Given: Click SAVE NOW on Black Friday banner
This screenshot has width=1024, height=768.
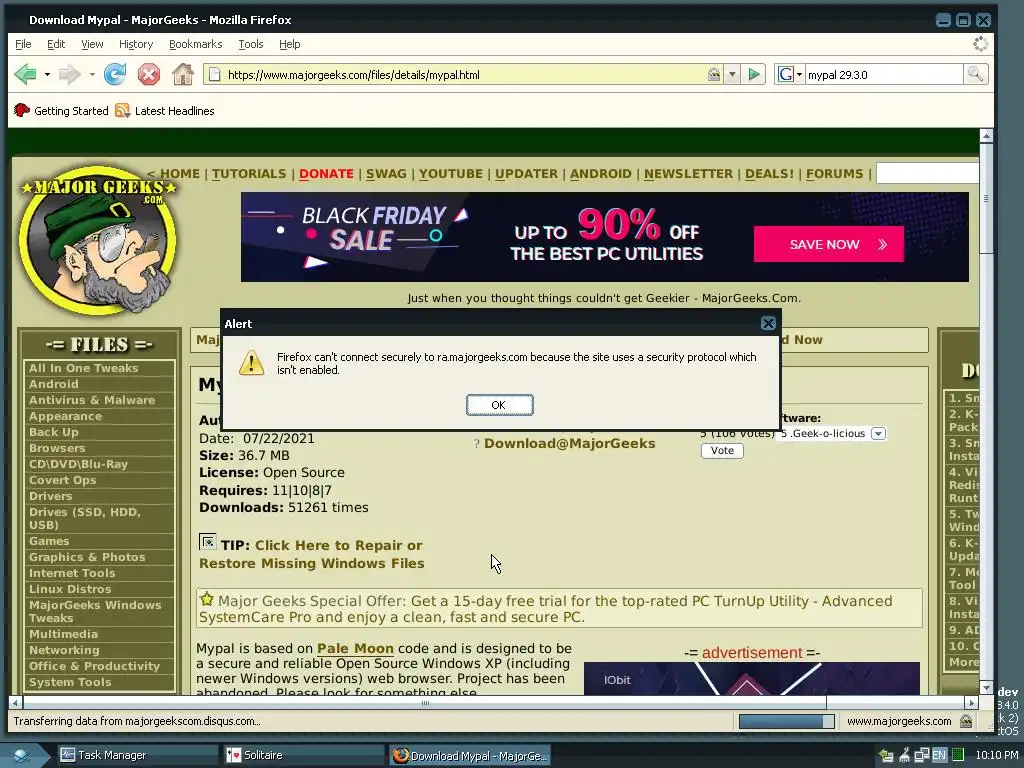Looking at the screenshot, I should [828, 244].
